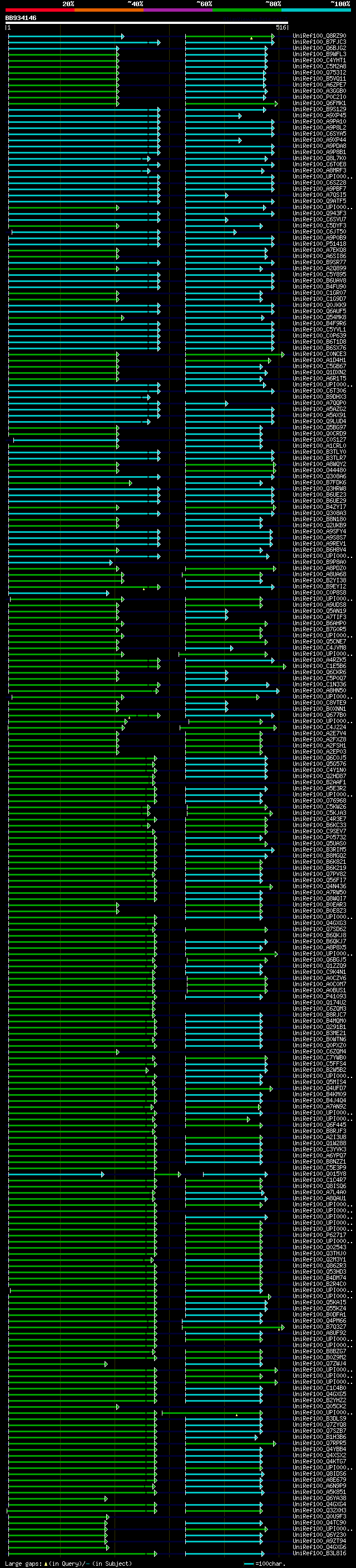Screen dimensions: 356x1568
Task: Select UniRef100_C5KJA3 entry
Action: 319,813
